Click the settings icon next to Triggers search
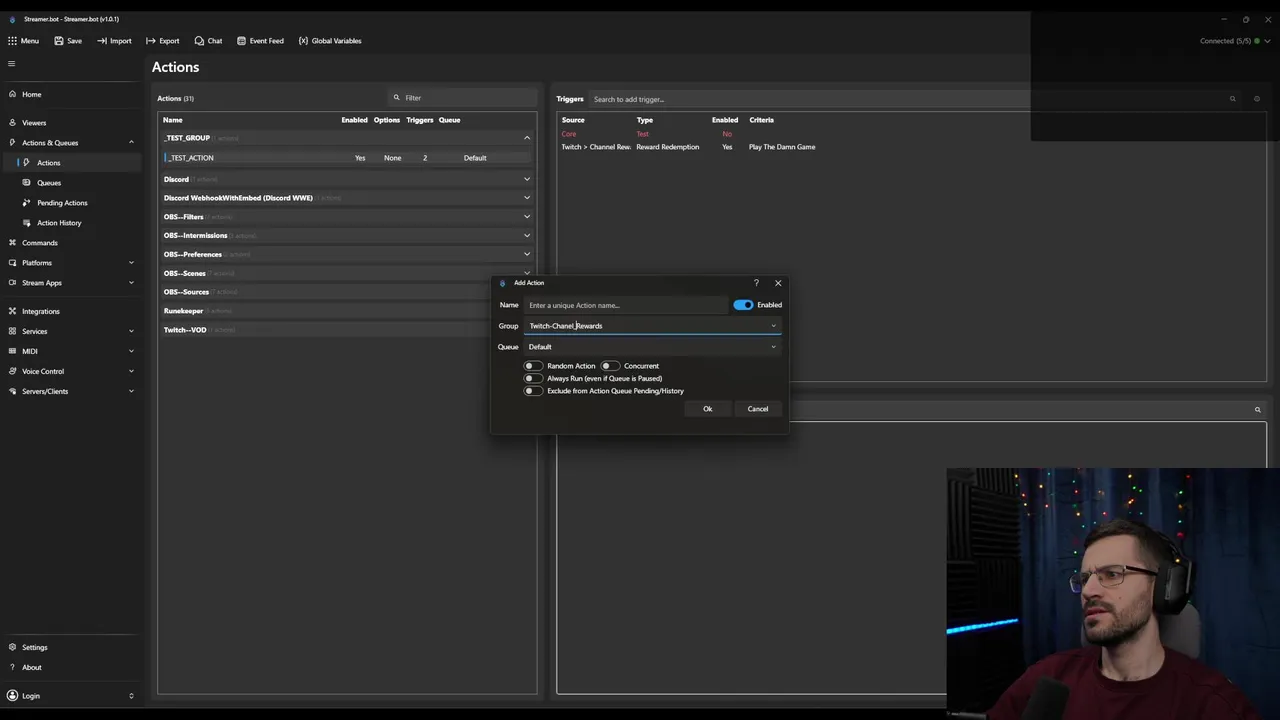This screenshot has width=1280, height=720. click(x=1257, y=99)
